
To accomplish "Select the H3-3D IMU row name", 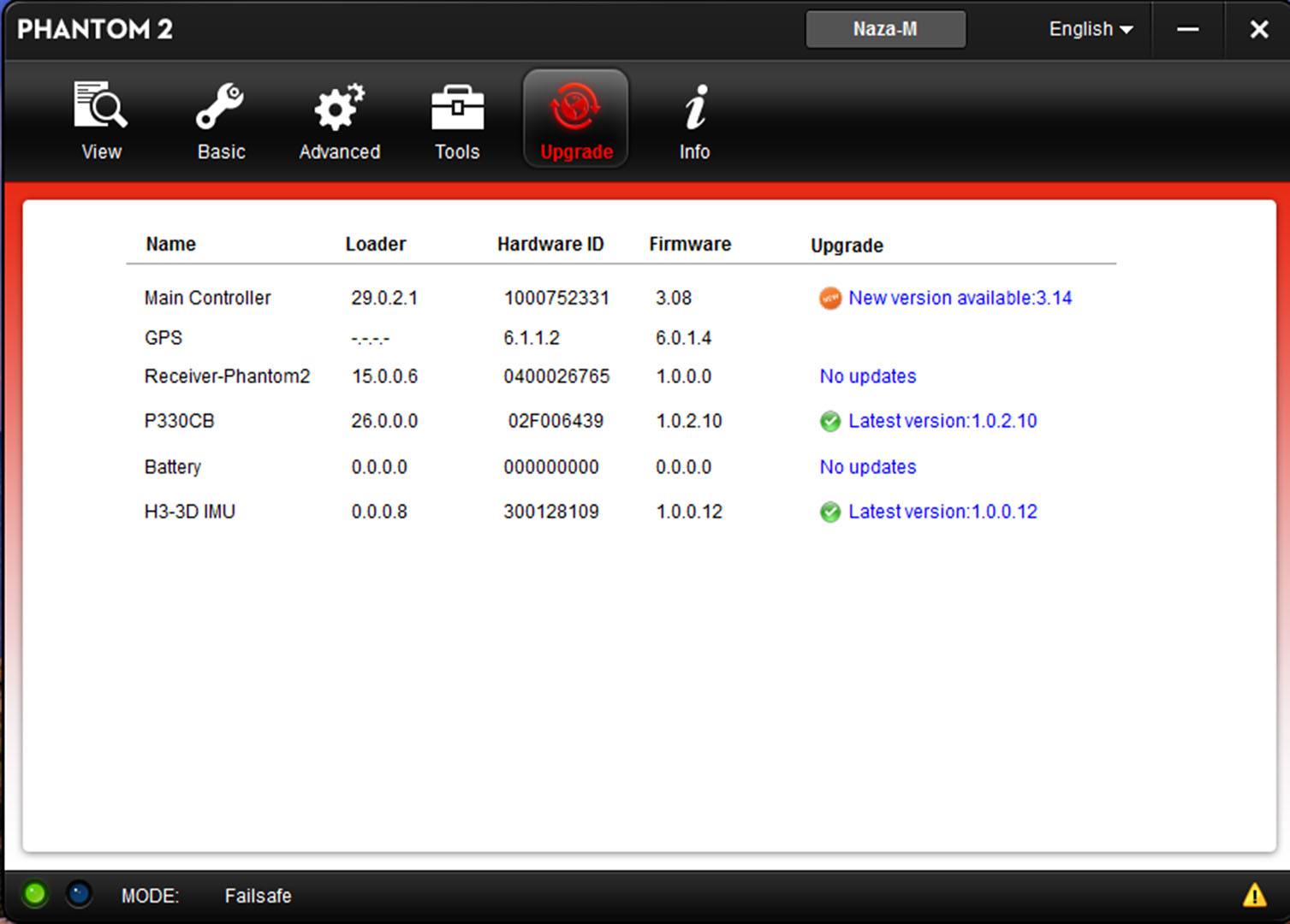I will click(x=190, y=512).
